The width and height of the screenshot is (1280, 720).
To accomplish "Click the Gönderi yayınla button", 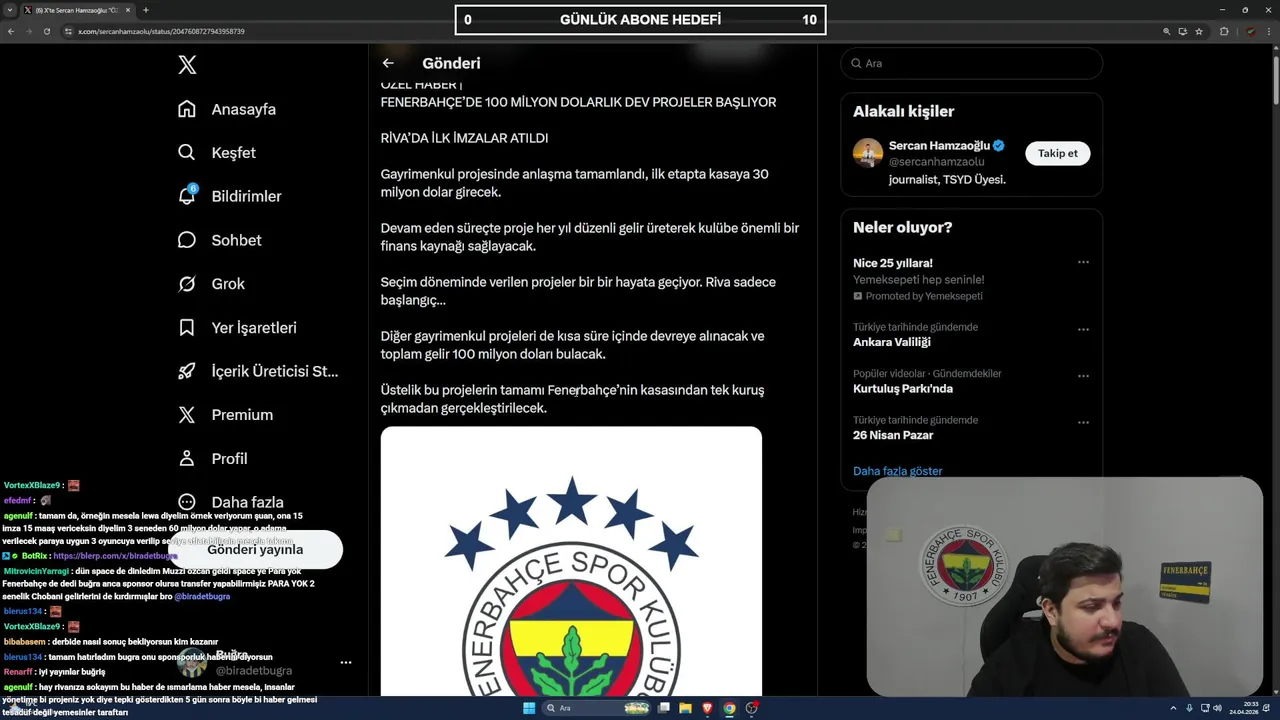I will (255, 549).
